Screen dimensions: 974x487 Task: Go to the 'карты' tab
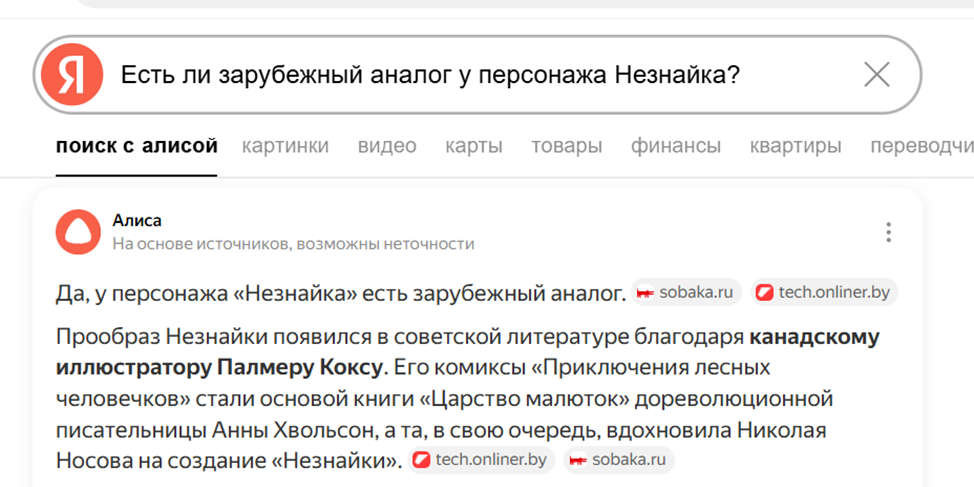(474, 146)
